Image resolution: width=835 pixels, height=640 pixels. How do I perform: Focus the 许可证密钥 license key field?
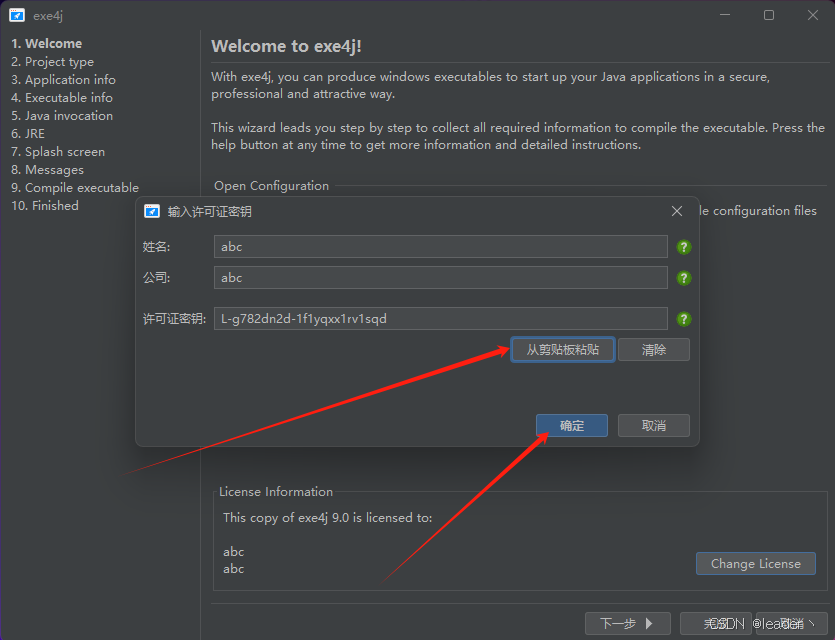coord(441,318)
